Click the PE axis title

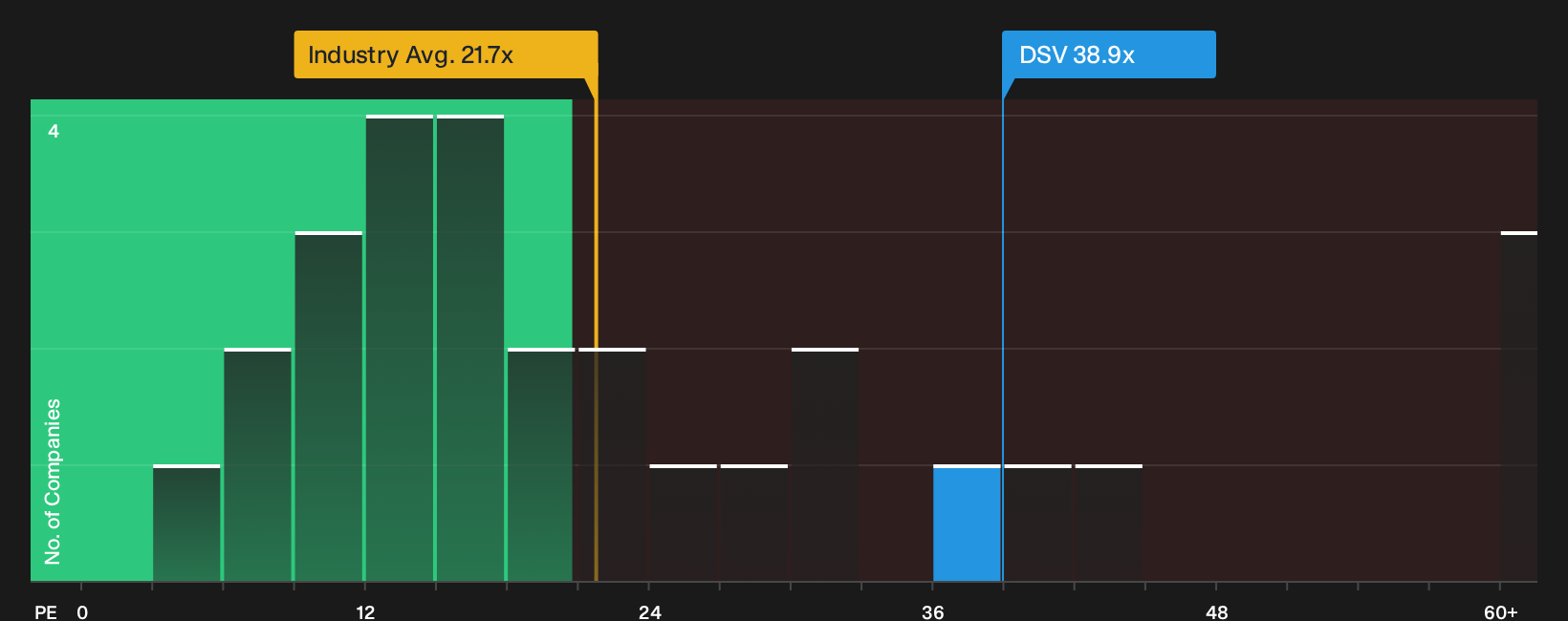[46, 611]
